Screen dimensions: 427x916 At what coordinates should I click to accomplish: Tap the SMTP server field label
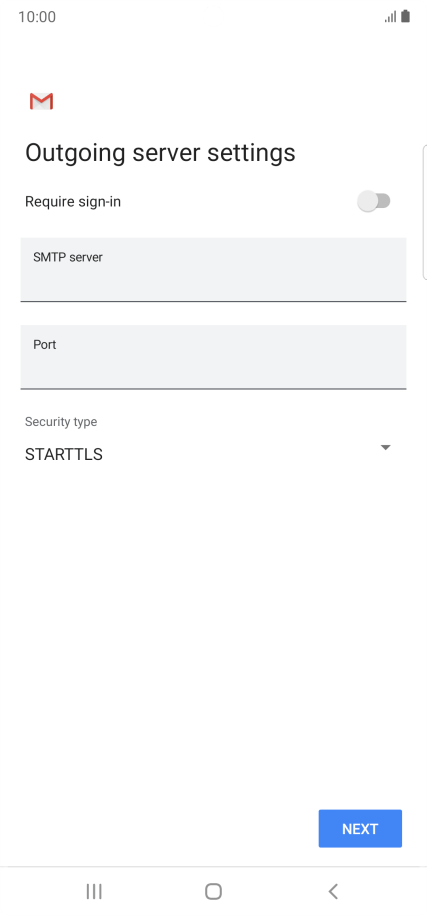[x=68, y=257]
